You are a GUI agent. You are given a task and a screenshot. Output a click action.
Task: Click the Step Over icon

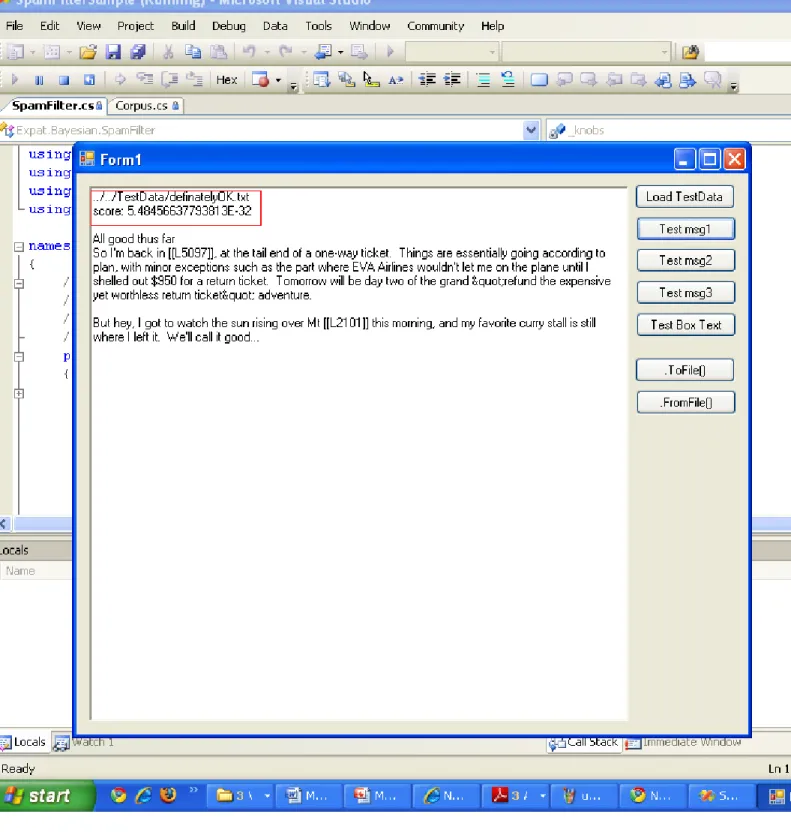(170, 80)
